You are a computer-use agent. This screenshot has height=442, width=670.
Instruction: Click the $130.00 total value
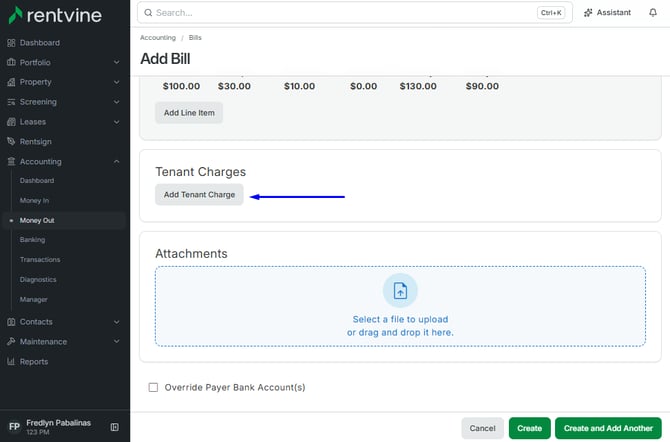point(418,86)
